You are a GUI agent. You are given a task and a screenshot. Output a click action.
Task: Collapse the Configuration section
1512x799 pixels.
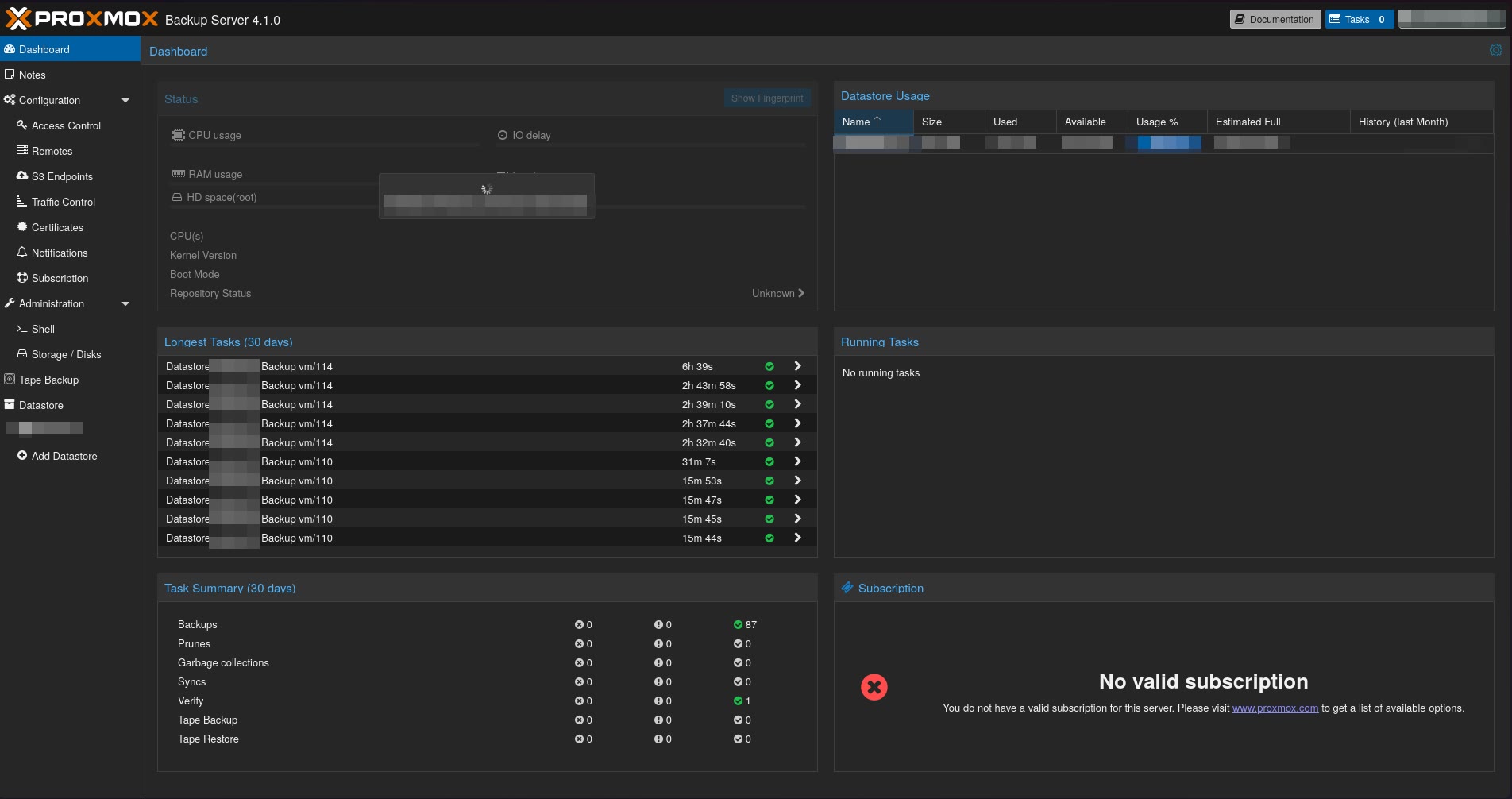pos(125,100)
